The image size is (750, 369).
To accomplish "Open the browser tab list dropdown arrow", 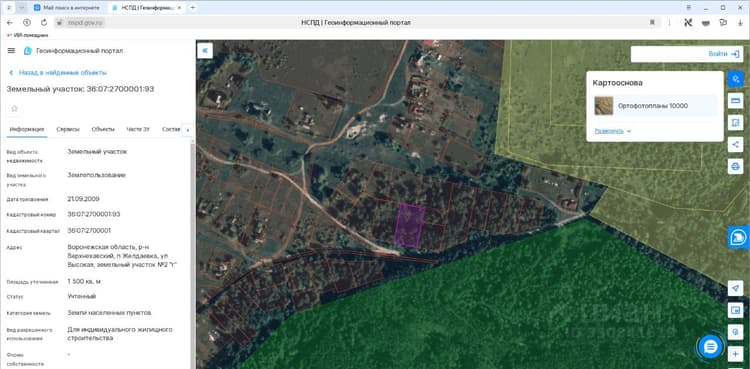I will coord(22,8).
